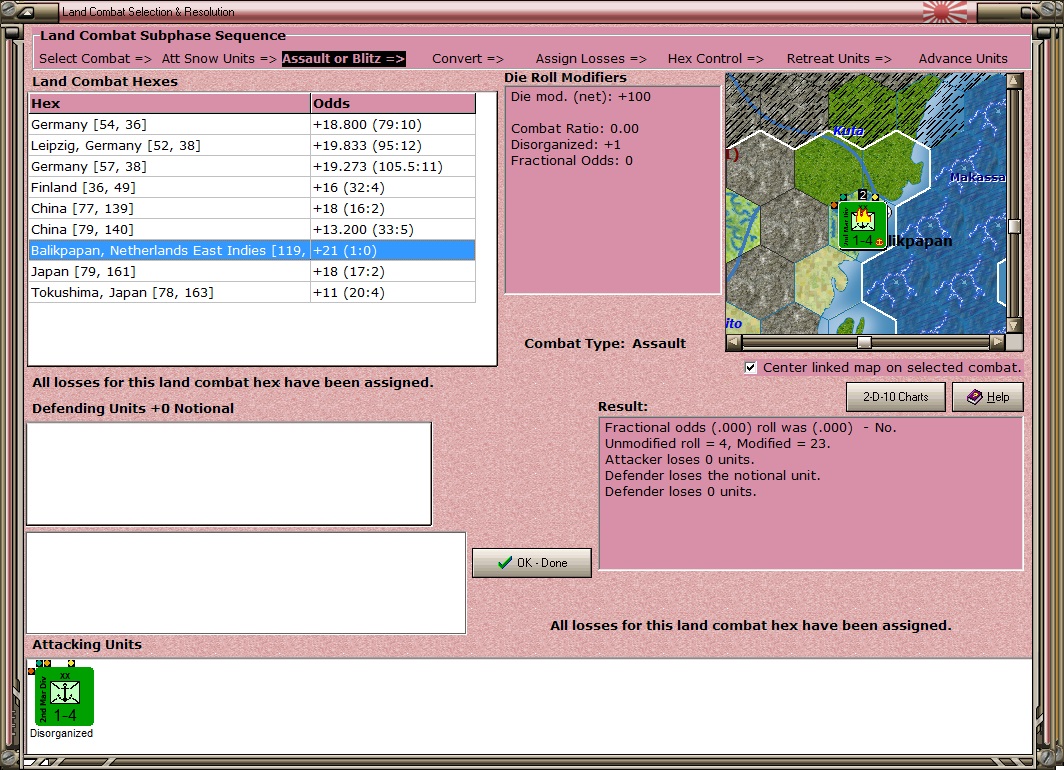Select the Balikpapan, Netherlands East Indies row
The image size is (1064, 770).
tap(252, 250)
